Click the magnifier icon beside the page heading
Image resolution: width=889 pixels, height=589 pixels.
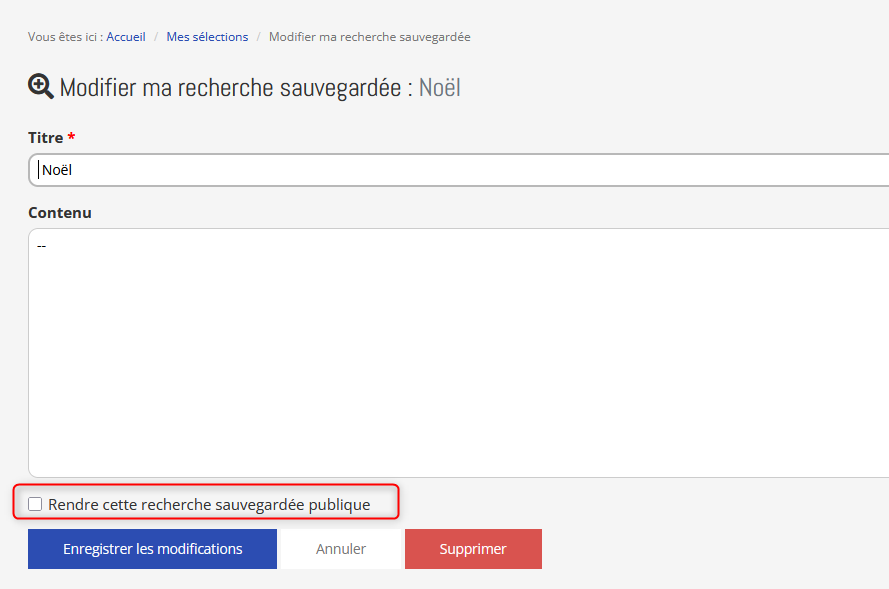(41, 86)
